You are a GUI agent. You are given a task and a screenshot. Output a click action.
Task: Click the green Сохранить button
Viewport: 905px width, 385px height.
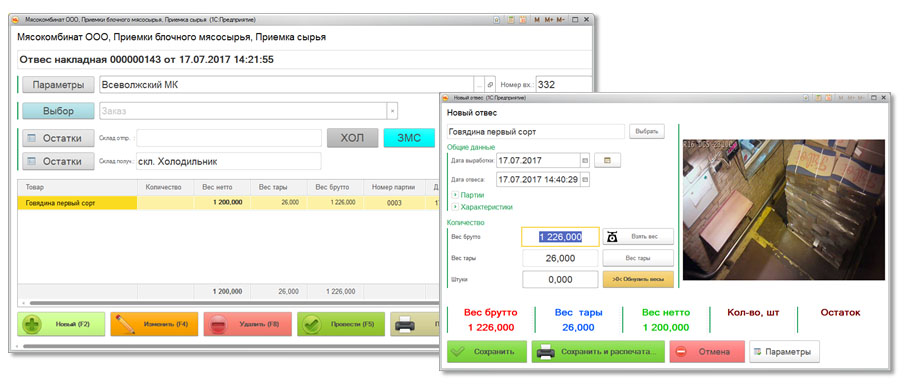pyautogui.click(x=487, y=352)
